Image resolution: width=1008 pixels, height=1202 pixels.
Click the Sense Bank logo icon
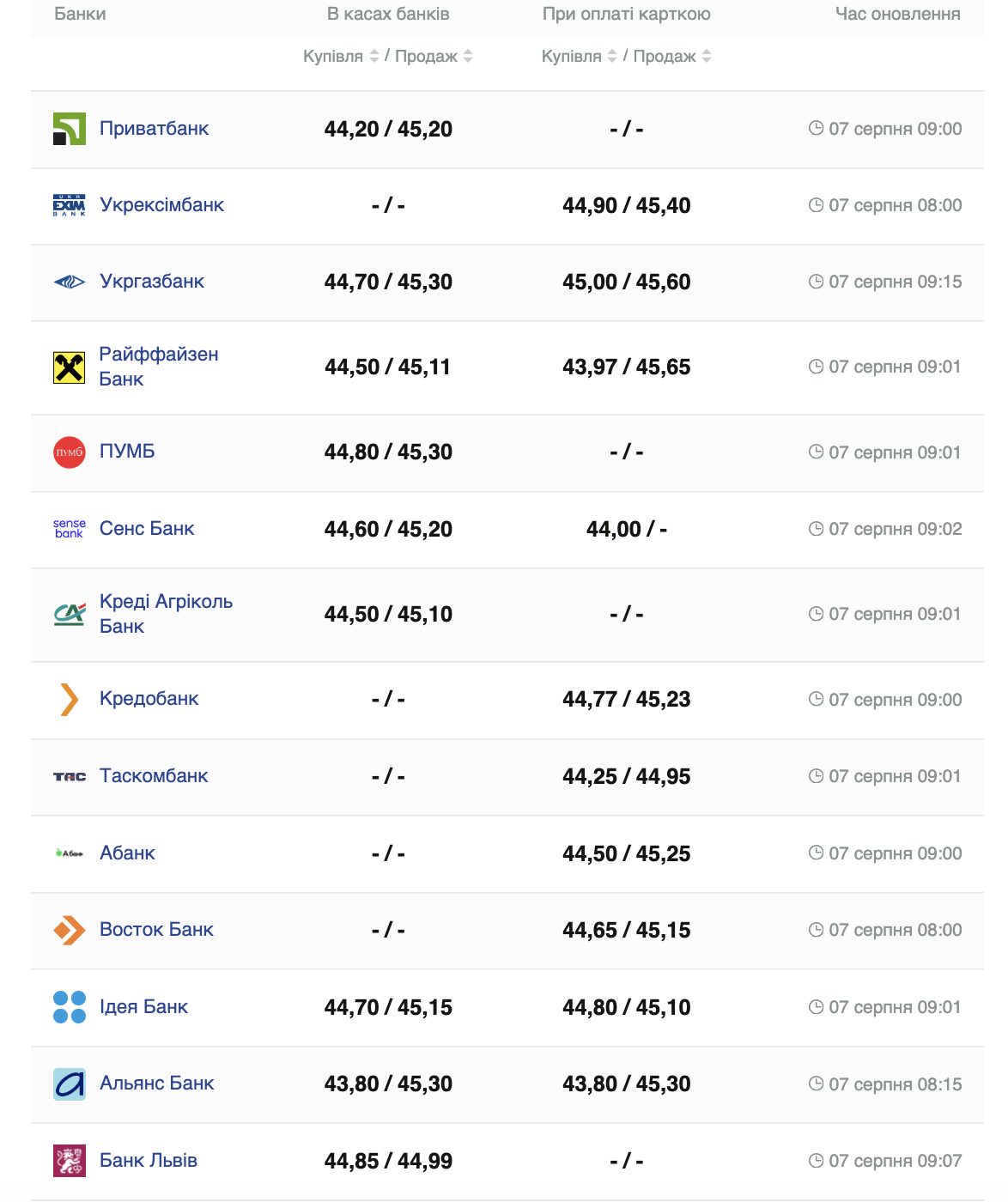tap(70, 529)
